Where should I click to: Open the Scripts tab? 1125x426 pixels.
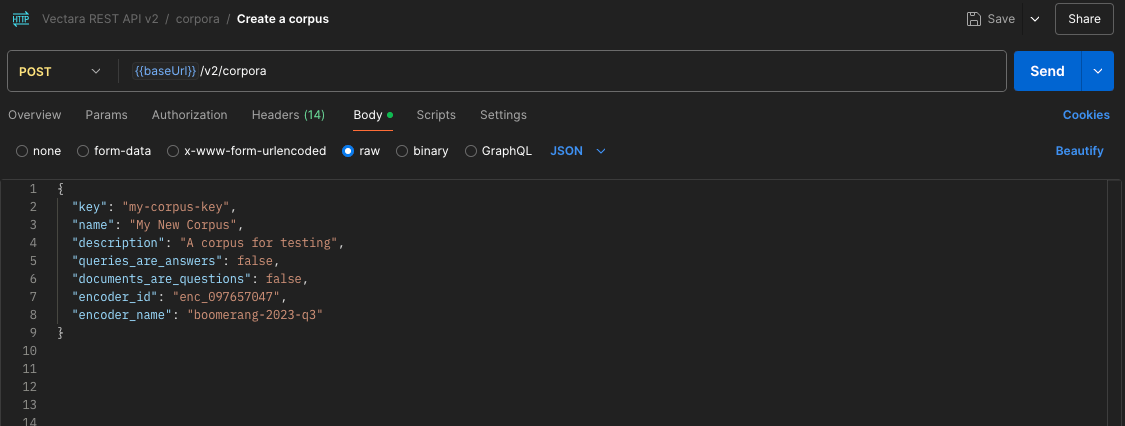tap(436, 115)
